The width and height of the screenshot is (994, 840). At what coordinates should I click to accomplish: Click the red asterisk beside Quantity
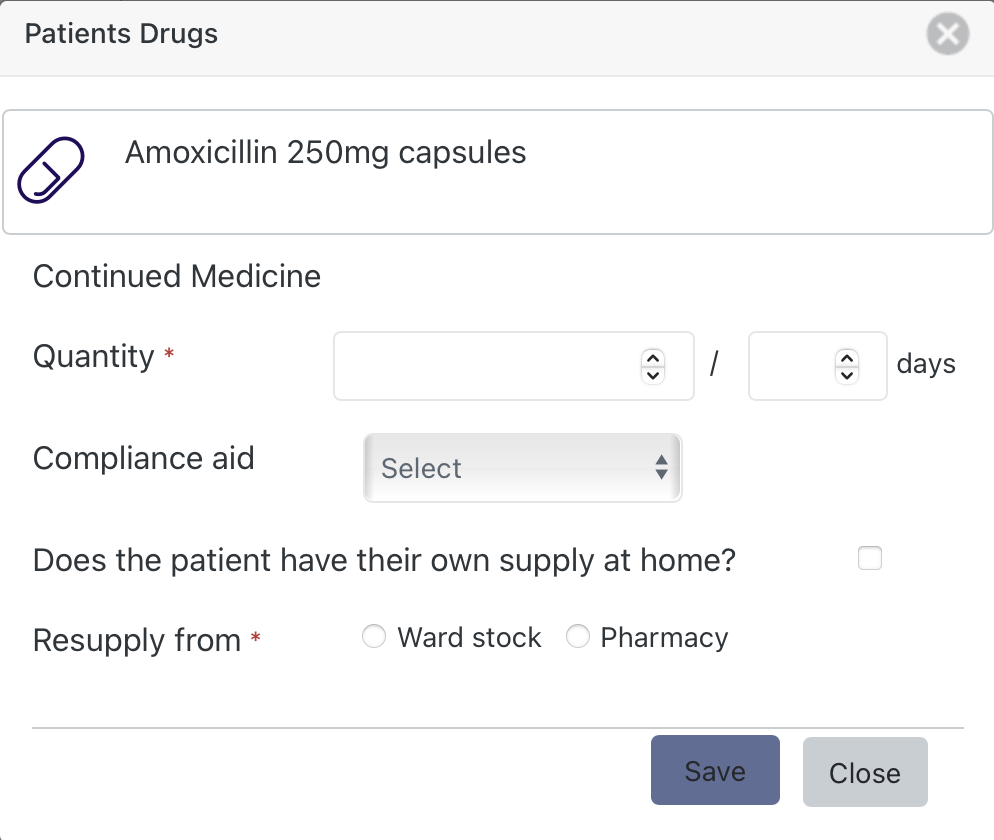(168, 353)
